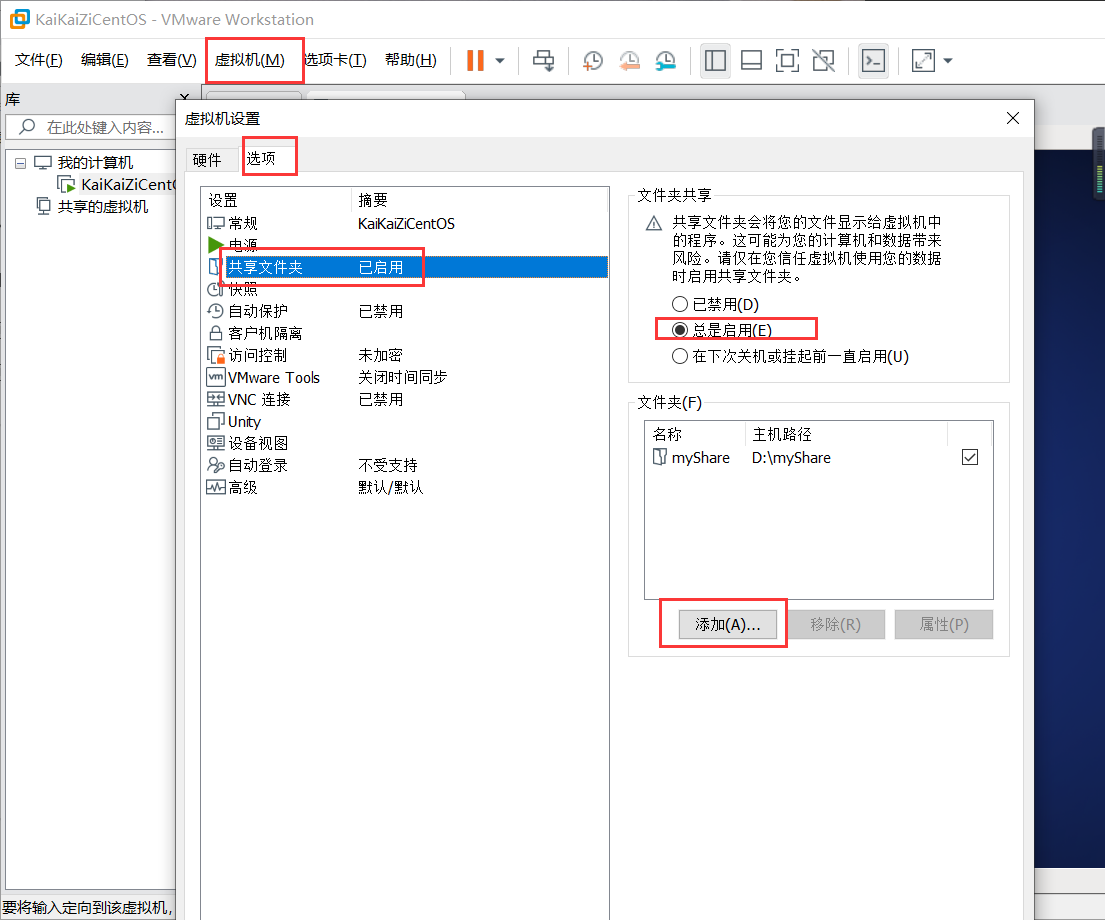This screenshot has width=1105, height=920.
Task: Select 常规 settings row
Action: point(404,223)
